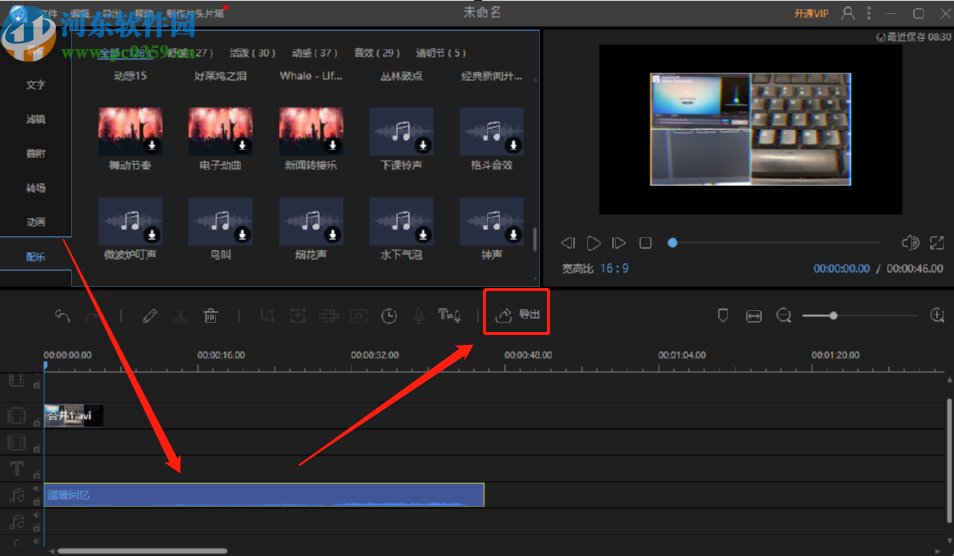Delete selection with the trash icon
The height and width of the screenshot is (556, 954).
pyautogui.click(x=211, y=316)
